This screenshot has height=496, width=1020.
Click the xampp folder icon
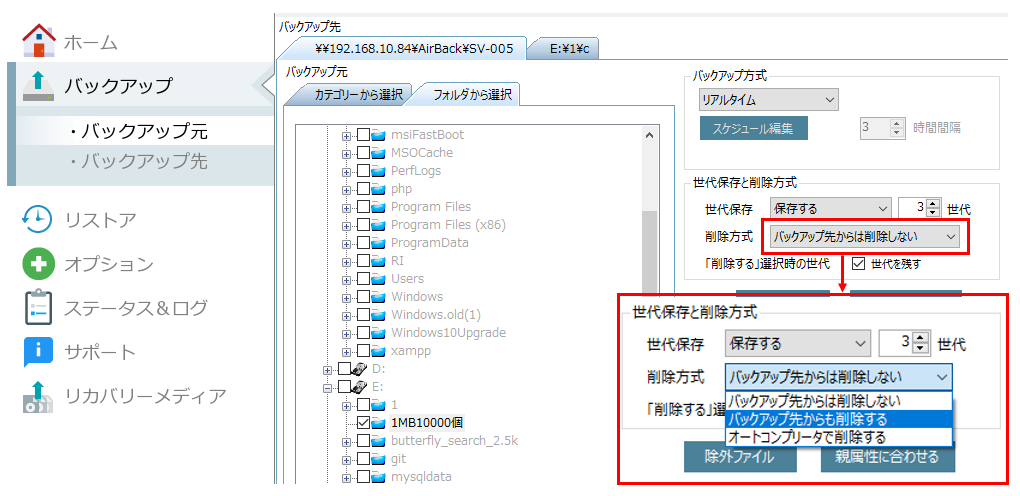(x=379, y=351)
